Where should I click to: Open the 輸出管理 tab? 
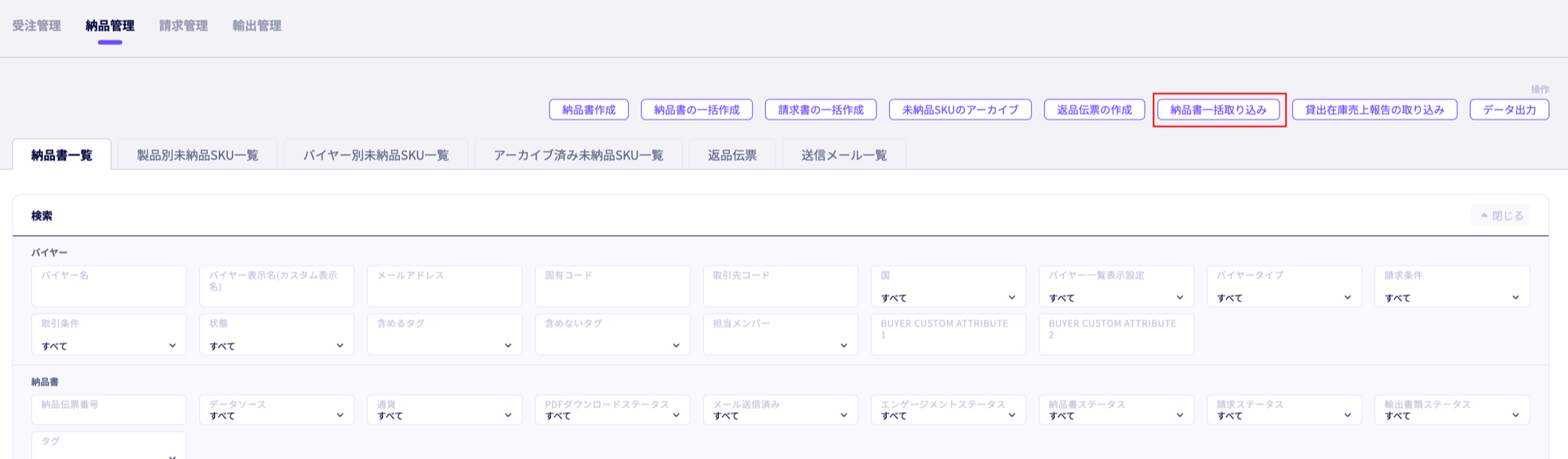point(257,26)
